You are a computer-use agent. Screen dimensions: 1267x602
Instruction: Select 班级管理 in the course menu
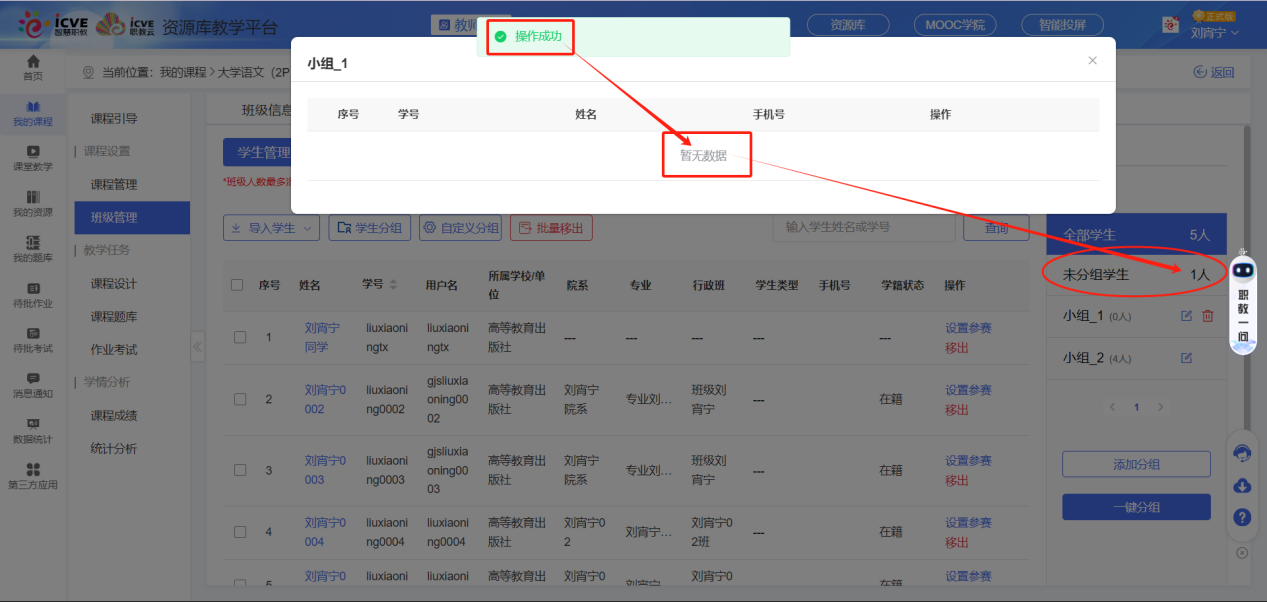coord(114,217)
